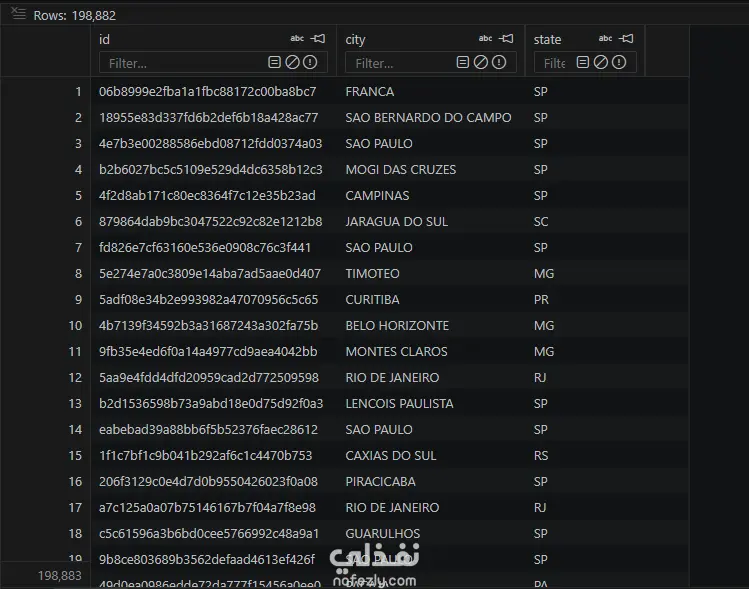Click the city column header label
The width and height of the screenshot is (749, 589).
pos(355,39)
